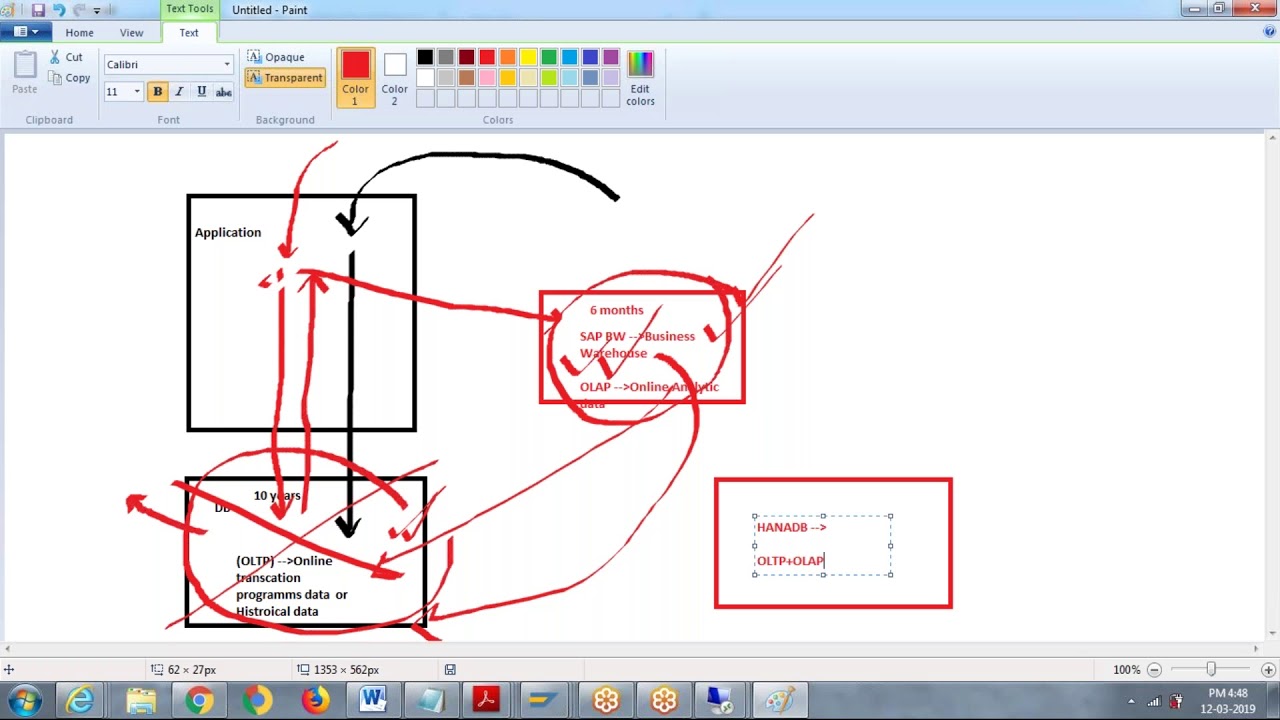Image resolution: width=1280 pixels, height=720 pixels.
Task: Click the zoom slider handle
Action: [1211, 669]
